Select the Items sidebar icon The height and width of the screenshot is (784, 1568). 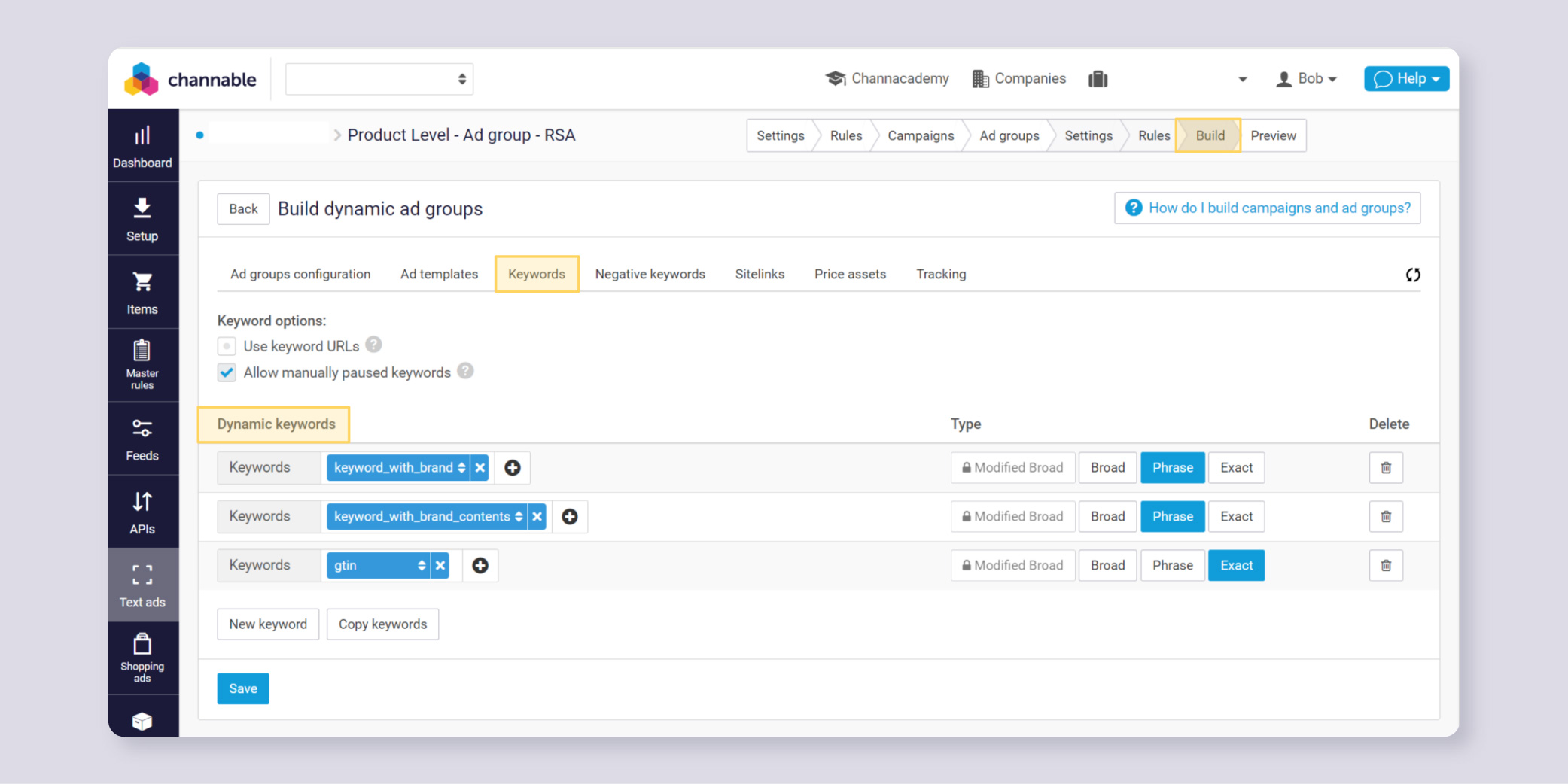coord(142,292)
